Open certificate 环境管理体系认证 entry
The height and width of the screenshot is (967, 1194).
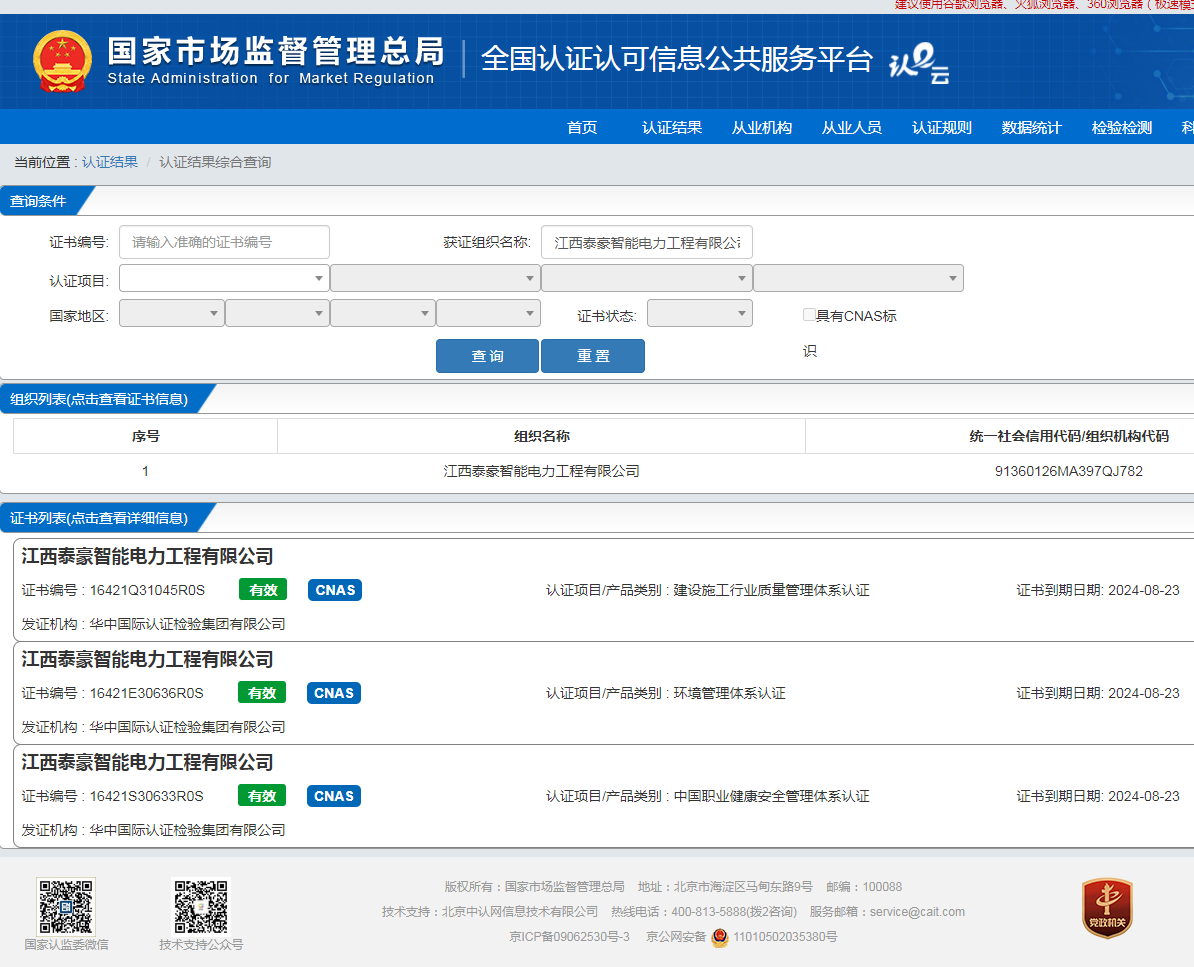point(729,693)
